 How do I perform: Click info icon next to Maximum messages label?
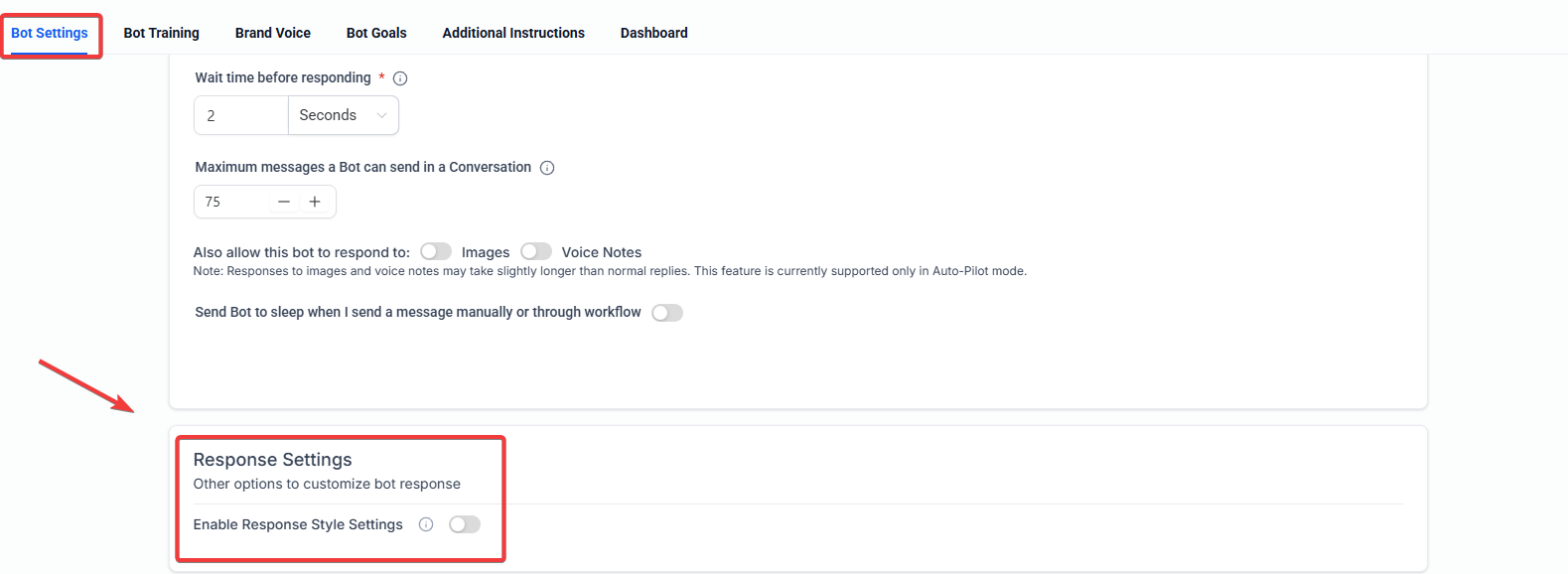[x=547, y=168]
